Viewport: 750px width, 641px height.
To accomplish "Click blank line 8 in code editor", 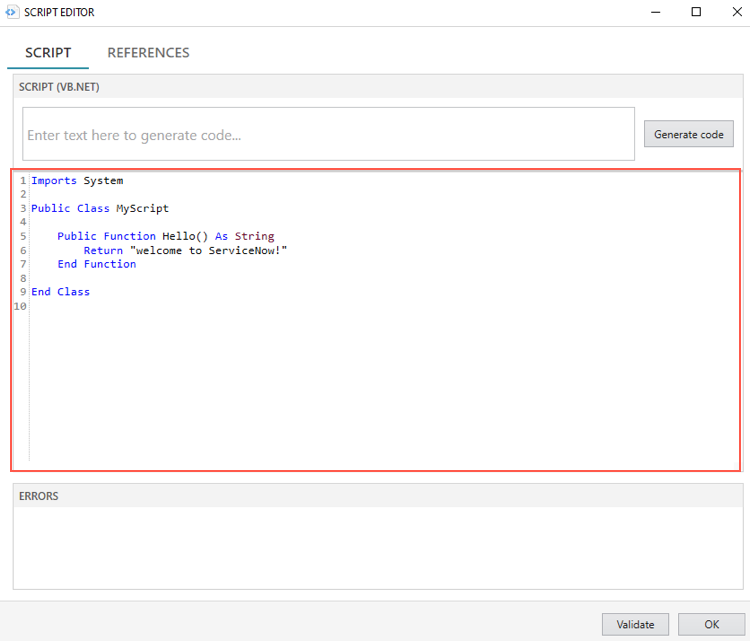I will point(383,278).
